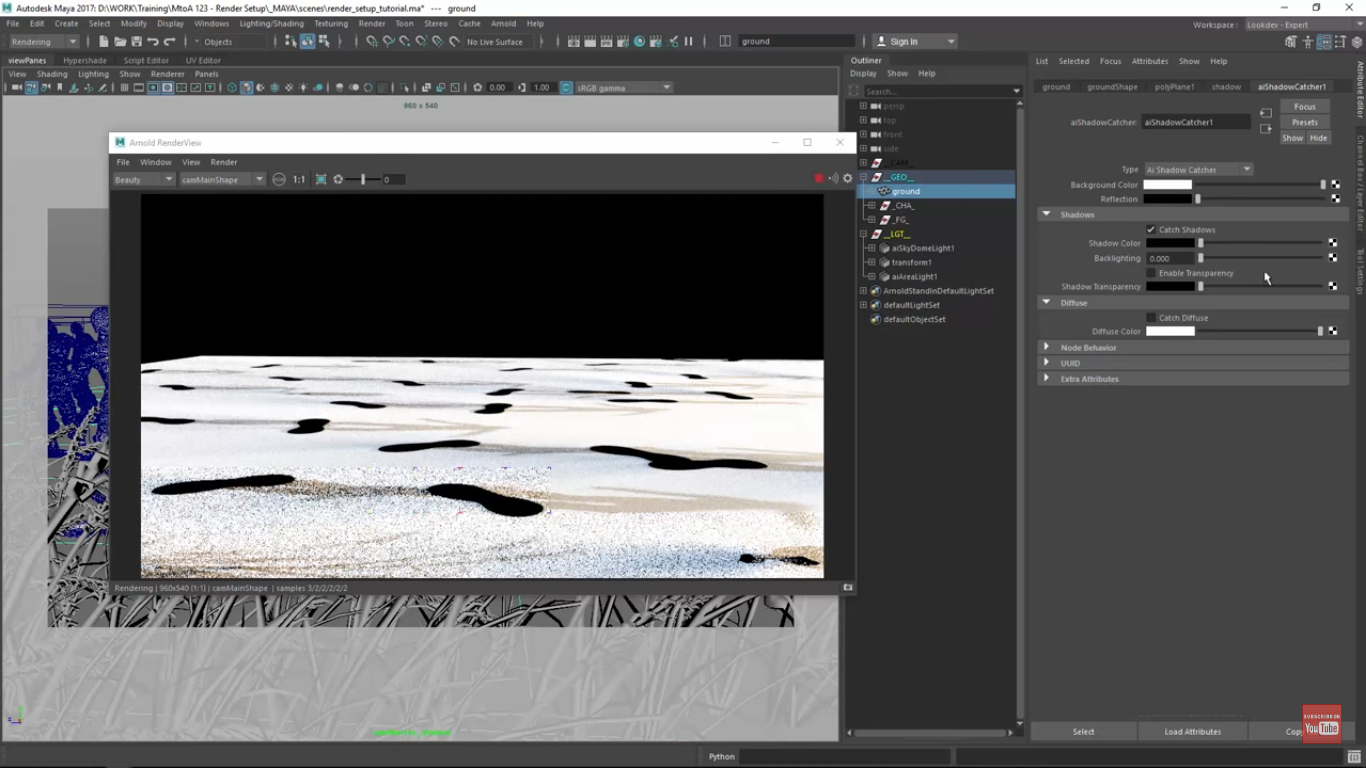Expand the __LGT__ group in Outliner
Viewport: 1366px width, 768px height.
tap(863, 234)
